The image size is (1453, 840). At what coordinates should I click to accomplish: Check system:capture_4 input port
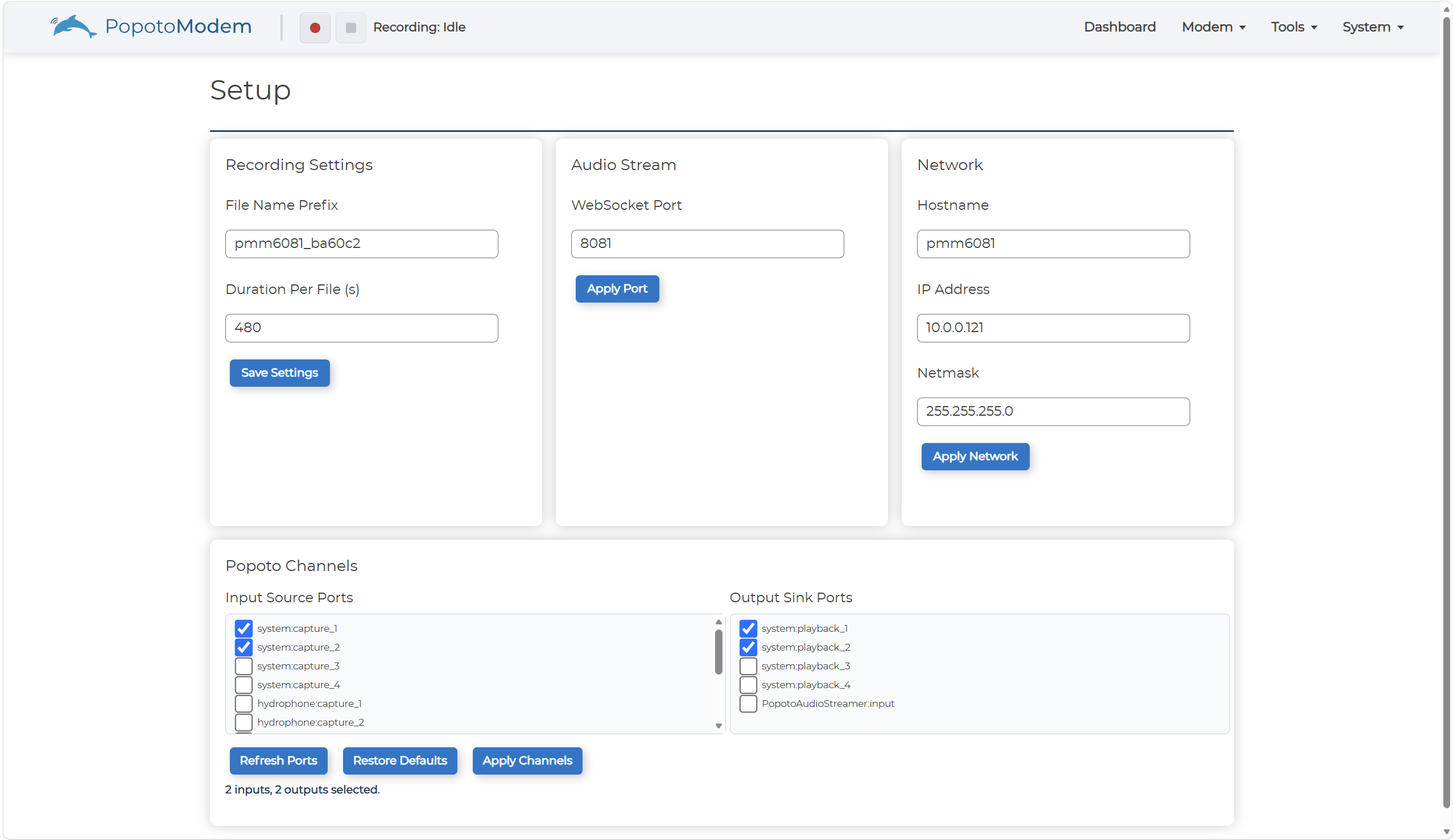[243, 684]
